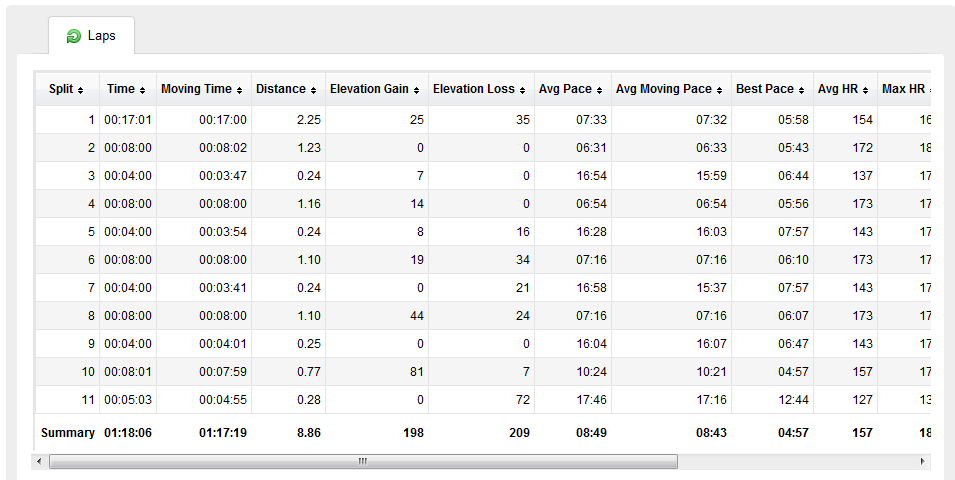The width and height of the screenshot is (955, 480).
Task: Select the Max HR column header
Action: click(904, 90)
